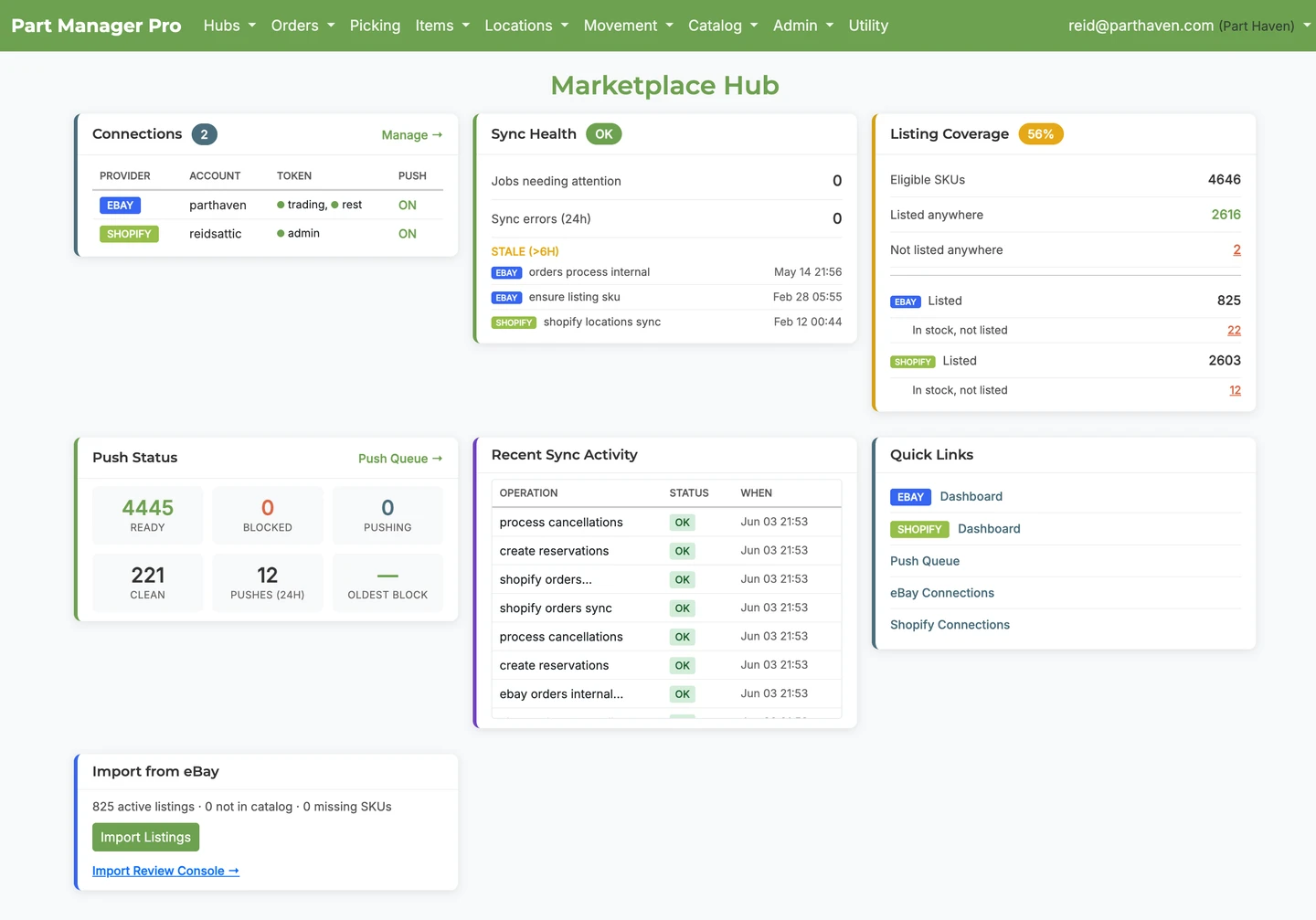The width and height of the screenshot is (1316, 920).
Task: Open the Items dropdown menu
Action: pyautogui.click(x=442, y=26)
